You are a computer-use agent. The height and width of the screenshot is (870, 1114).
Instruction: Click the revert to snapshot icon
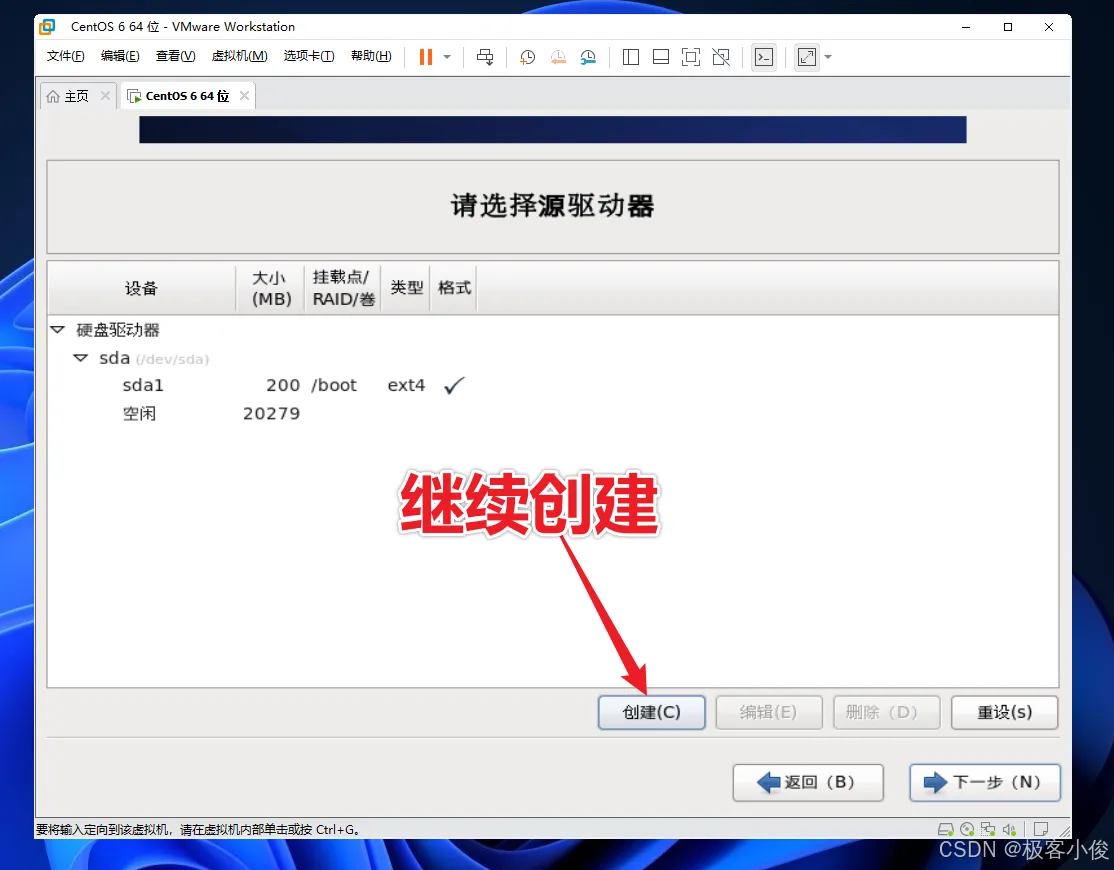tap(558, 57)
